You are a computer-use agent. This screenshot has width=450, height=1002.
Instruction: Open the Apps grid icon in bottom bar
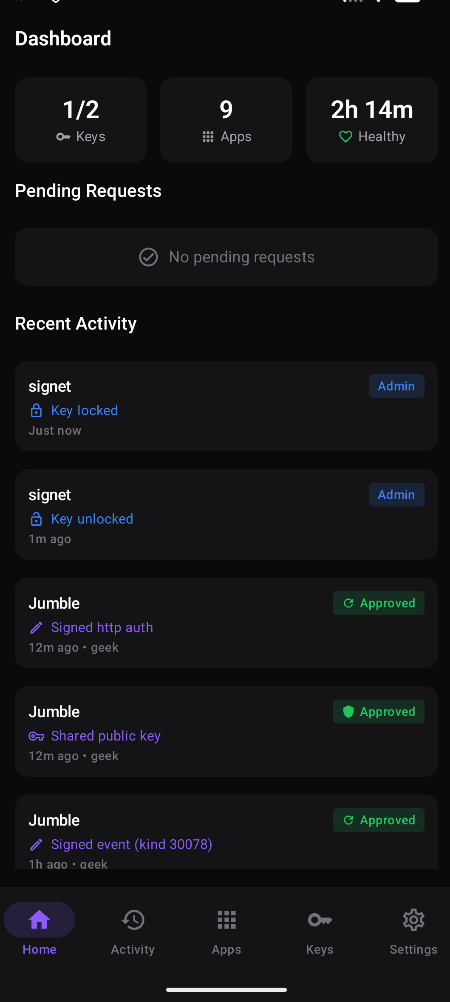226,920
